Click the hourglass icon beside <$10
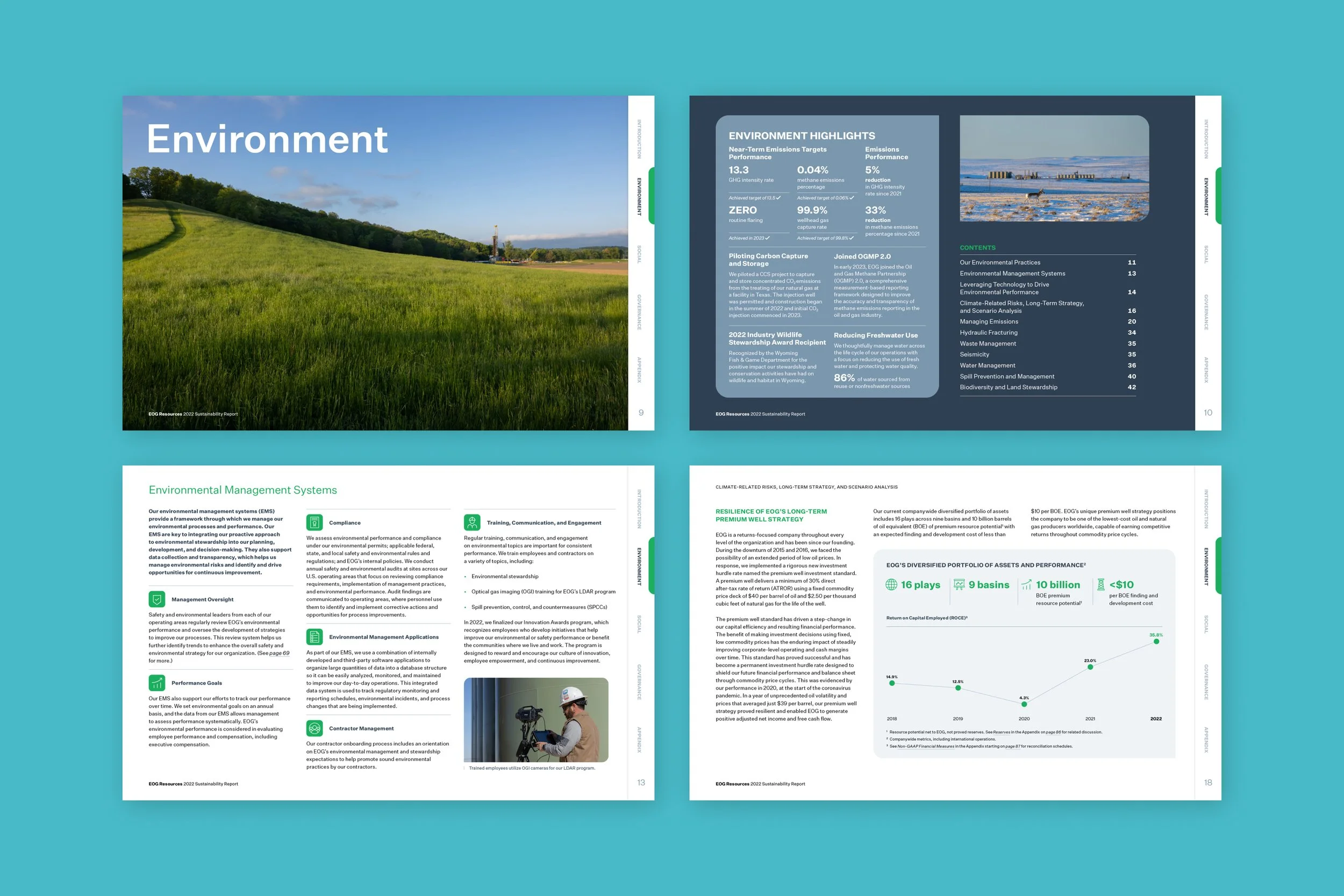This screenshot has height=896, width=1344. click(x=1100, y=585)
